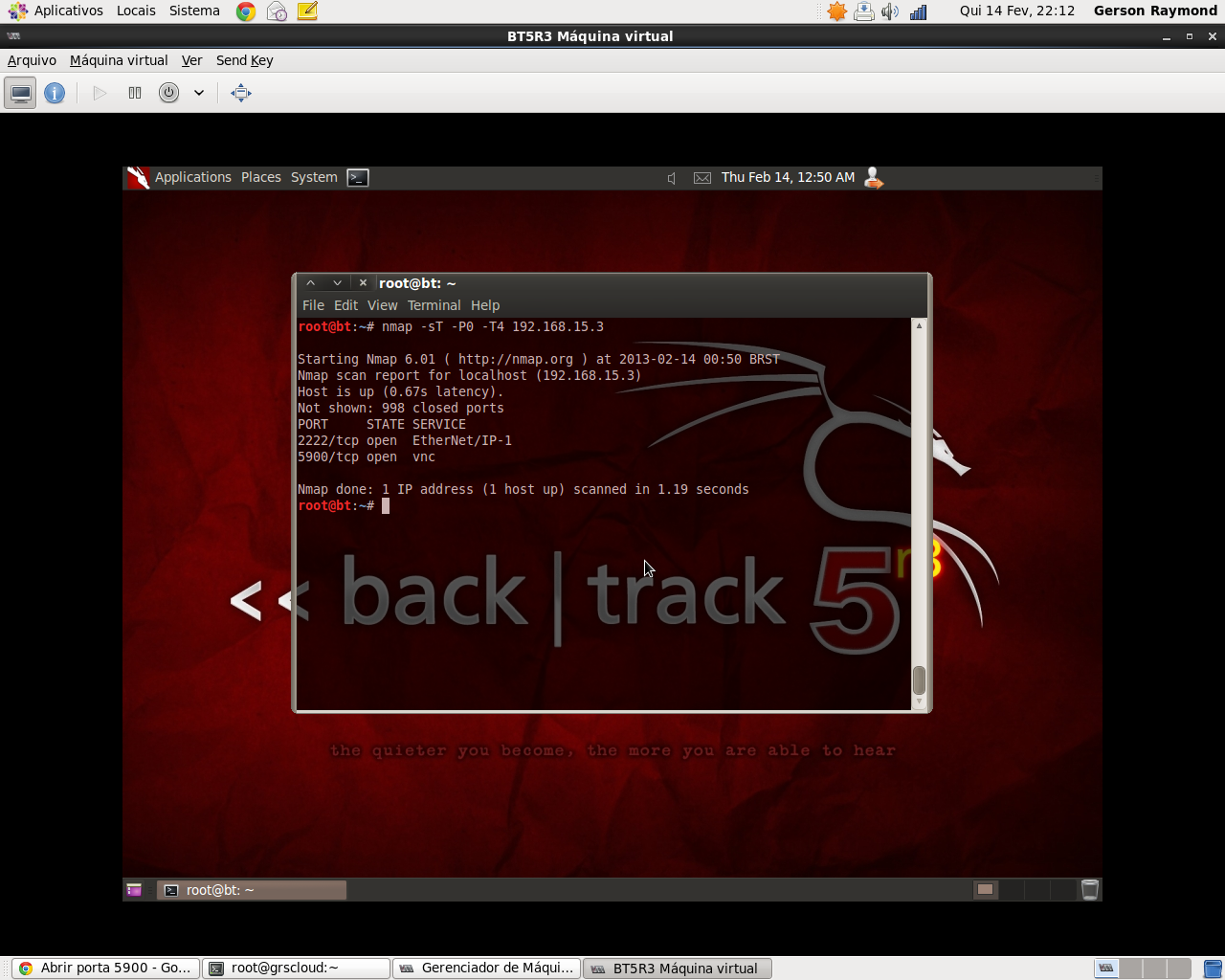This screenshot has width=1225, height=980.
Task: Switch to Gerenciador de Máquinas window
Action: pos(487,969)
